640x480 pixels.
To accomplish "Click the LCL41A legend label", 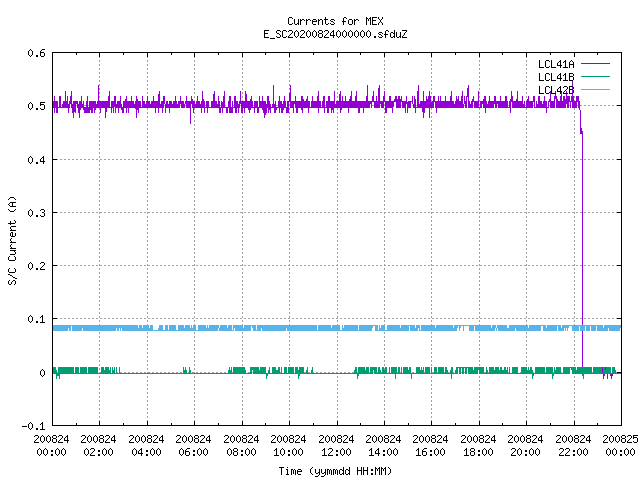I will tap(556, 64).
